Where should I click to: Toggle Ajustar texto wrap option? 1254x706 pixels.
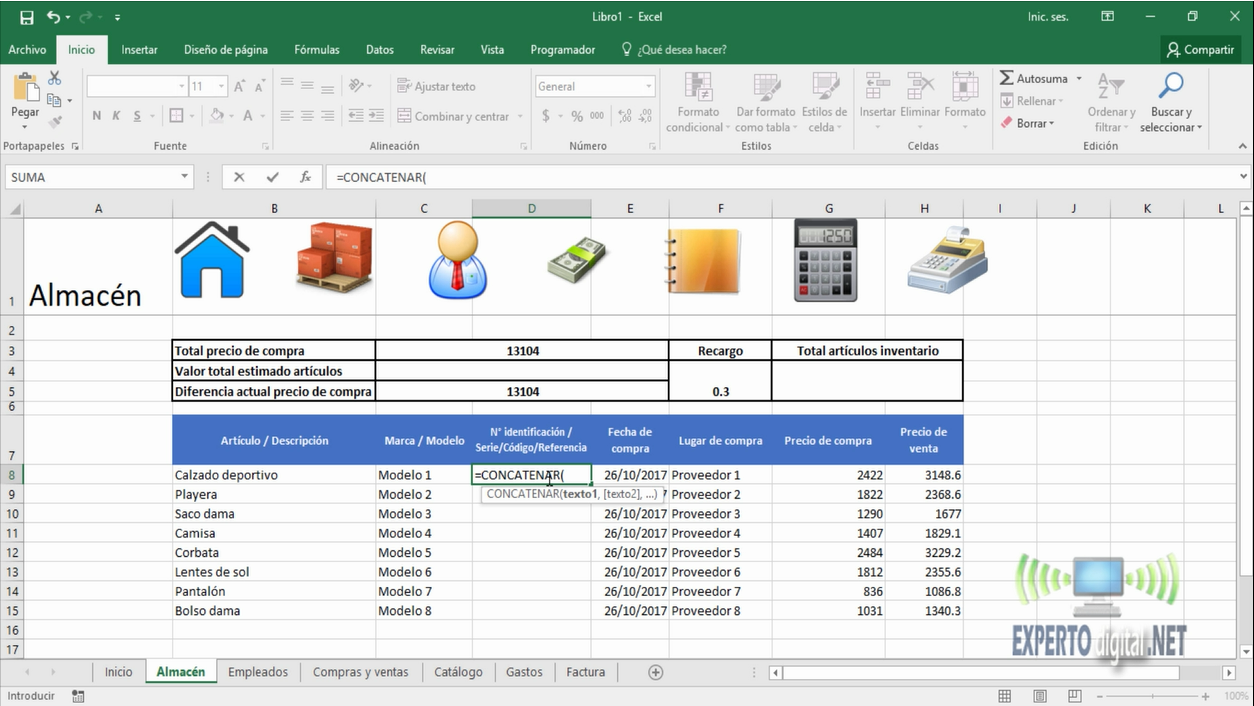click(436, 87)
